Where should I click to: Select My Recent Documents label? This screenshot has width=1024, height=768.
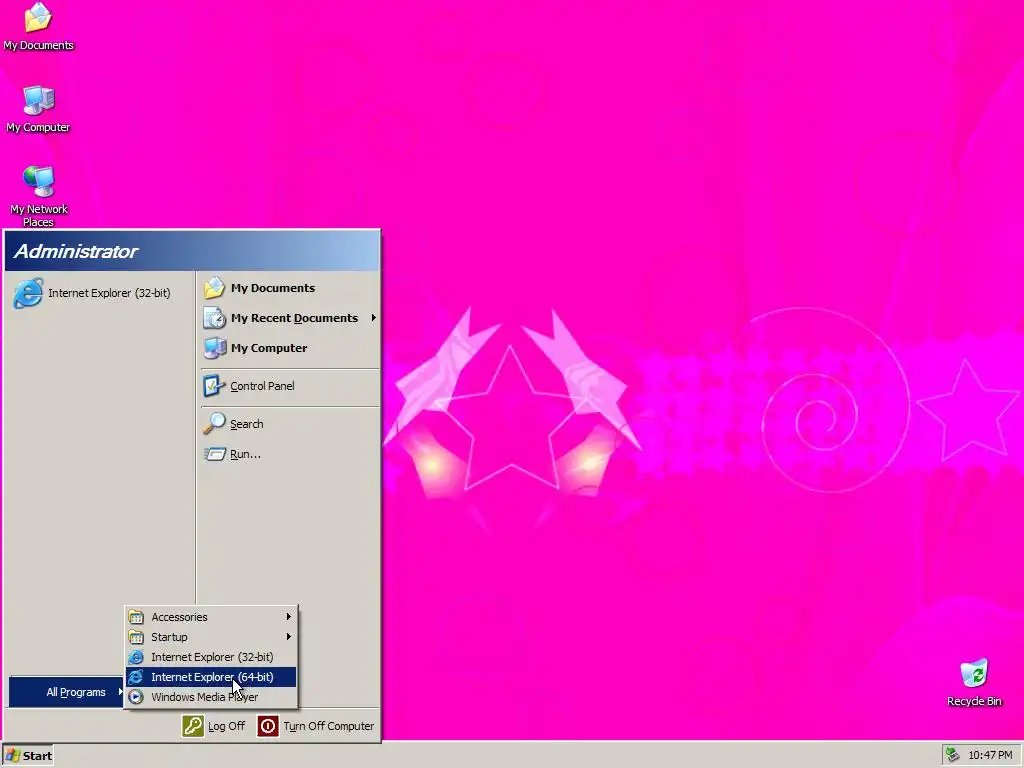click(x=294, y=318)
